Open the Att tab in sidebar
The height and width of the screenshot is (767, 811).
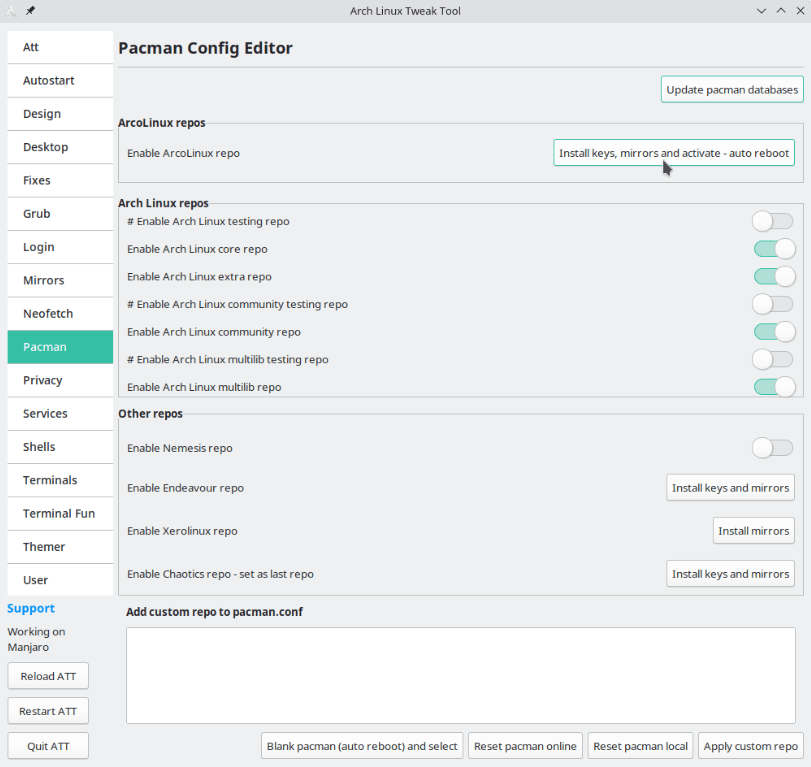pyautogui.click(x=60, y=47)
